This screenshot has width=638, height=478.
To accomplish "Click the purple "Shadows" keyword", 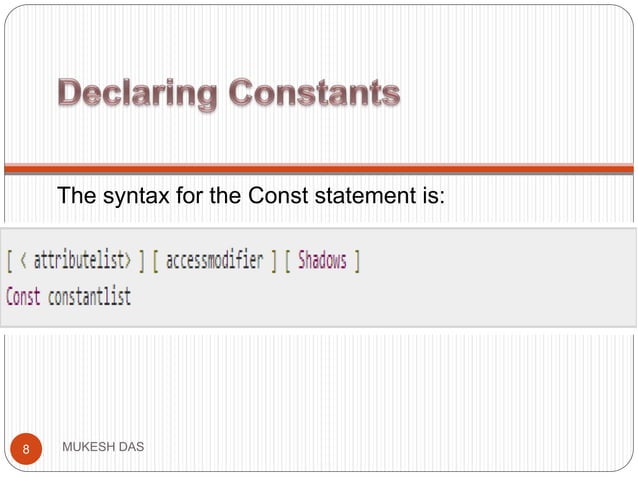I will (x=322, y=261).
